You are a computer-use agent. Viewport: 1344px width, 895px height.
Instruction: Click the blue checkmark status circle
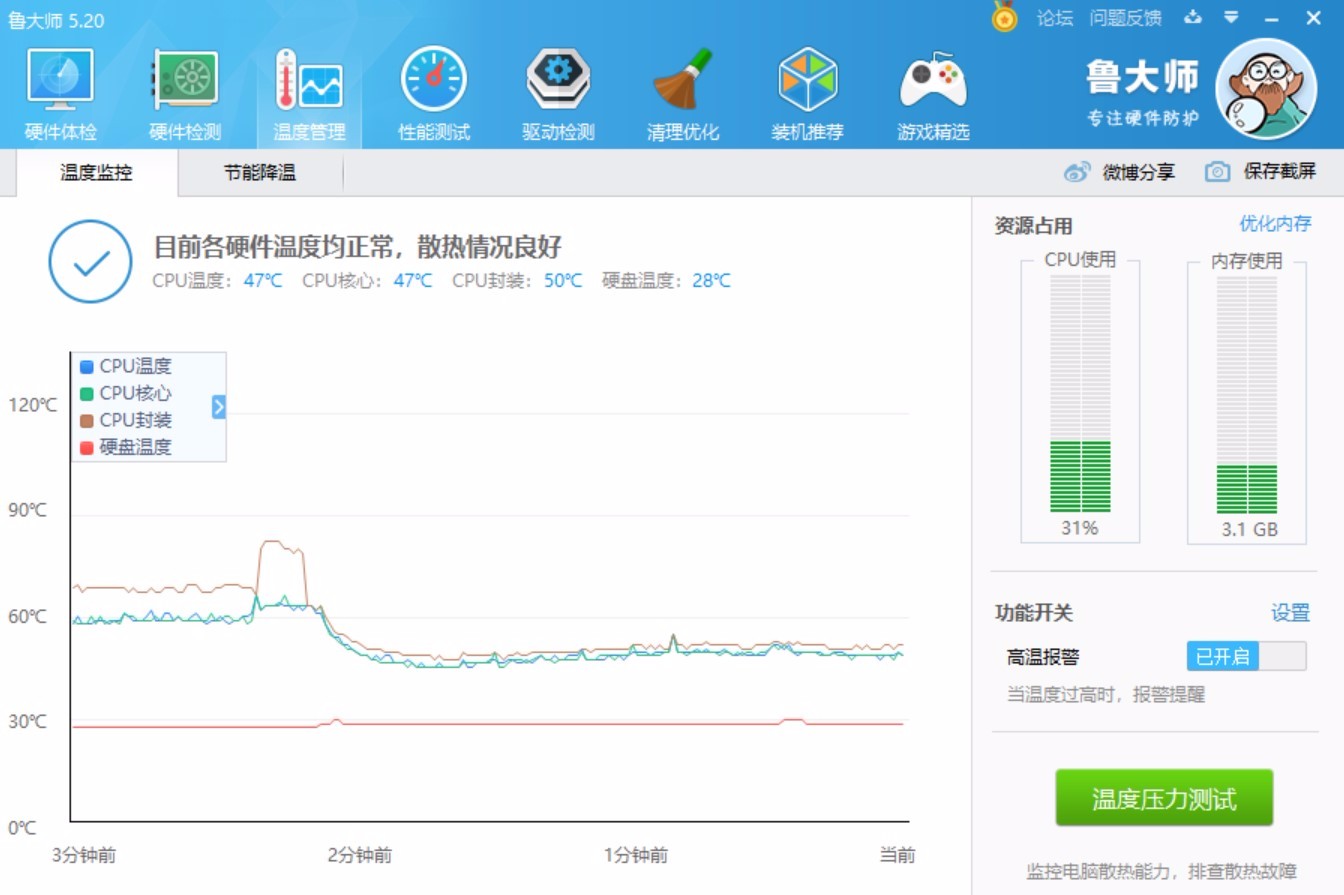pos(90,261)
